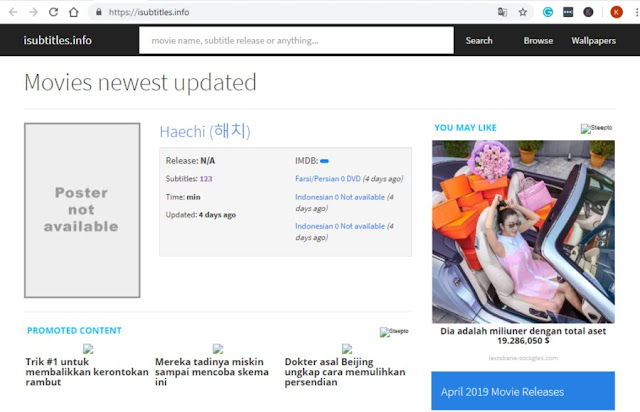The height and width of the screenshot is (412, 640).
Task: Focus the movie name search box
Action: pyautogui.click(x=296, y=40)
